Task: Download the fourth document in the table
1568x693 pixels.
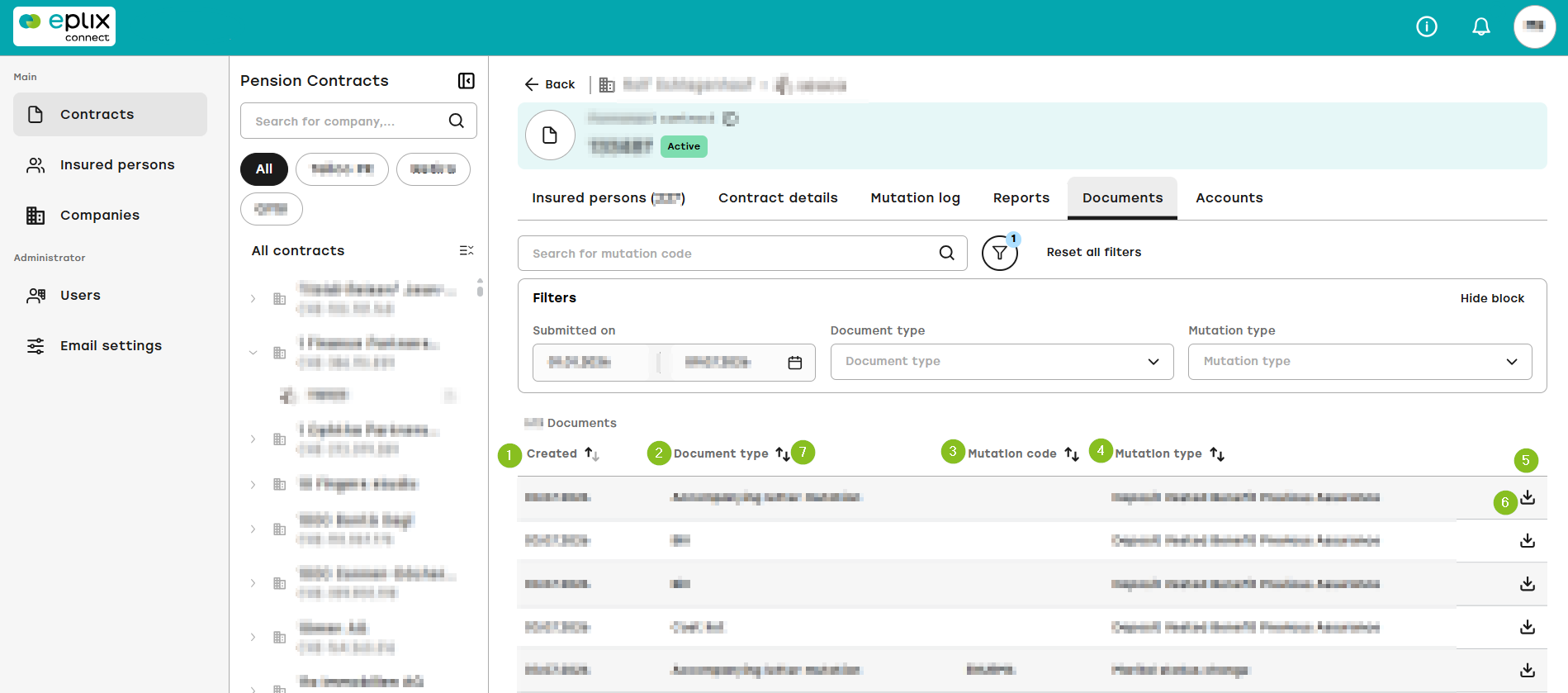Action: (x=1528, y=627)
